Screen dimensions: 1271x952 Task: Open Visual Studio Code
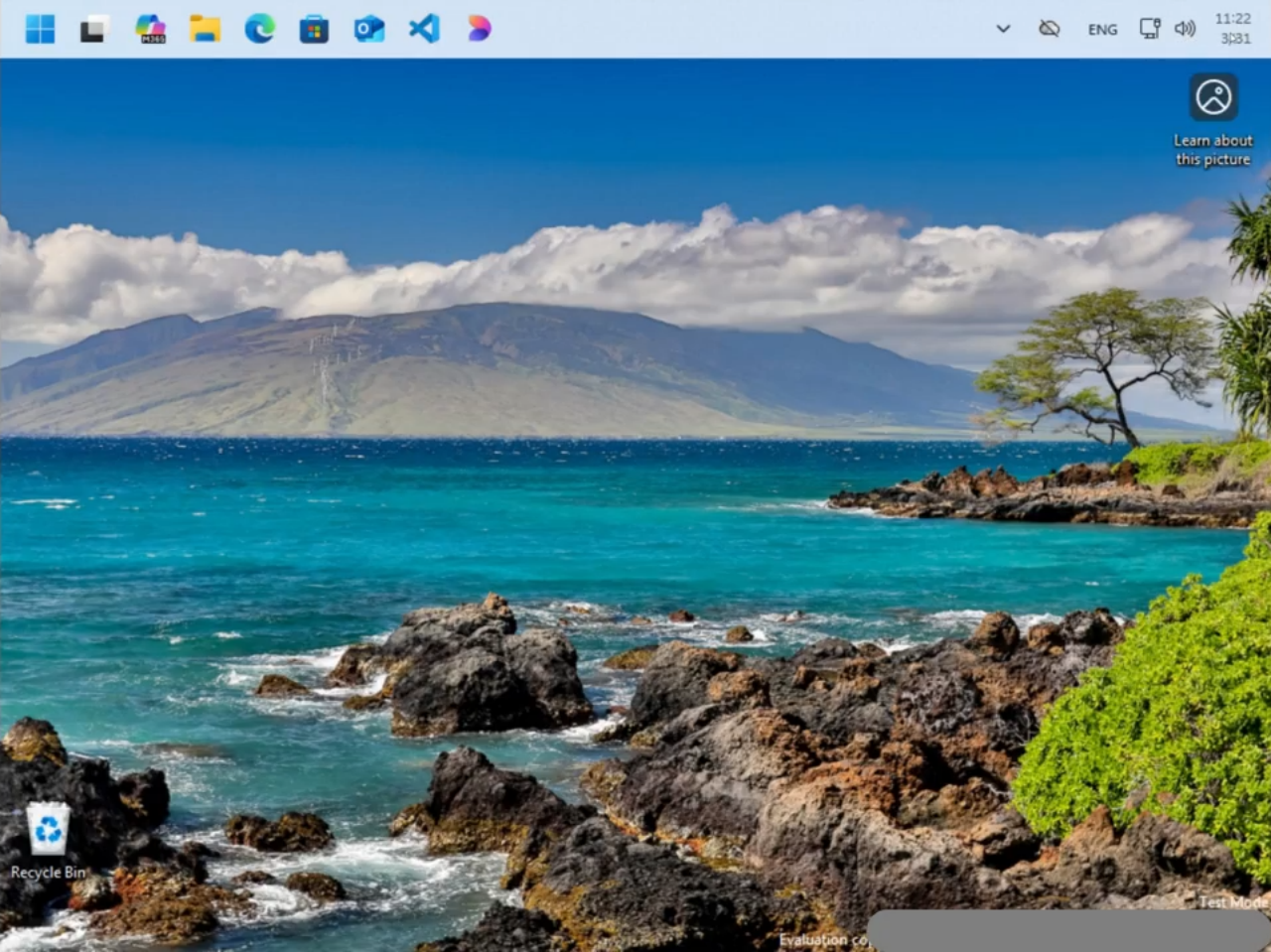424,29
